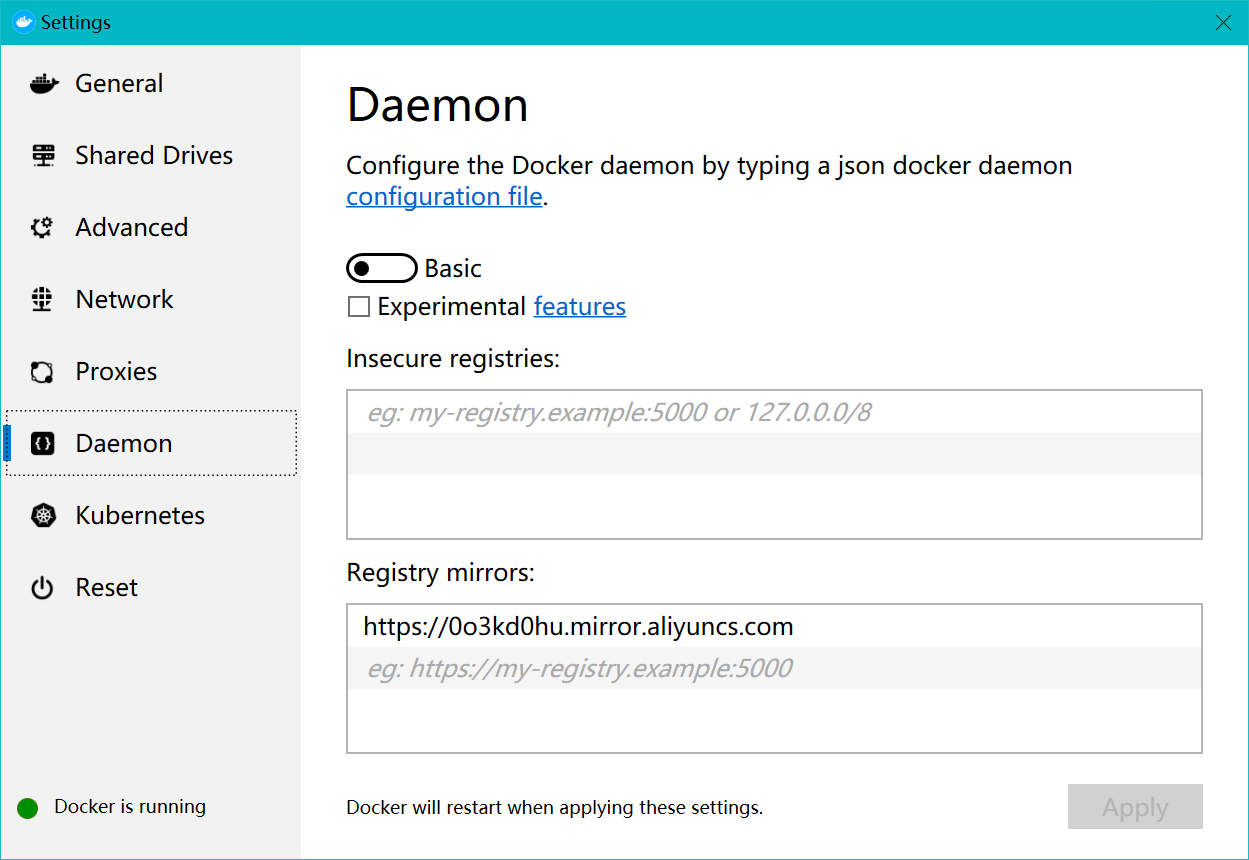Click the Shared Drives icon

(x=43, y=156)
